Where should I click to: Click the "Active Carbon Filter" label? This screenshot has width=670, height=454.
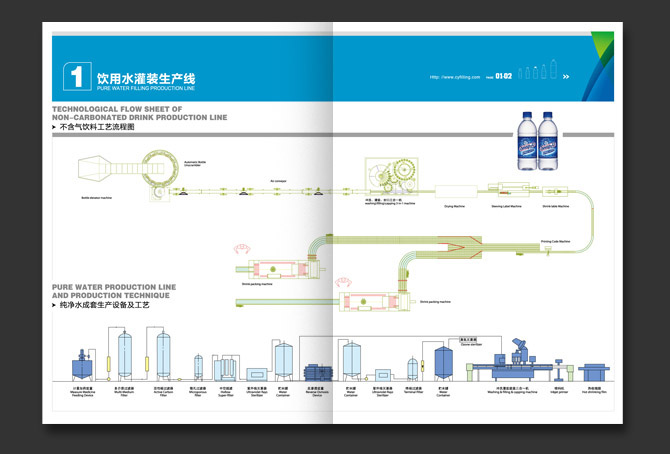pyautogui.click(x=163, y=392)
